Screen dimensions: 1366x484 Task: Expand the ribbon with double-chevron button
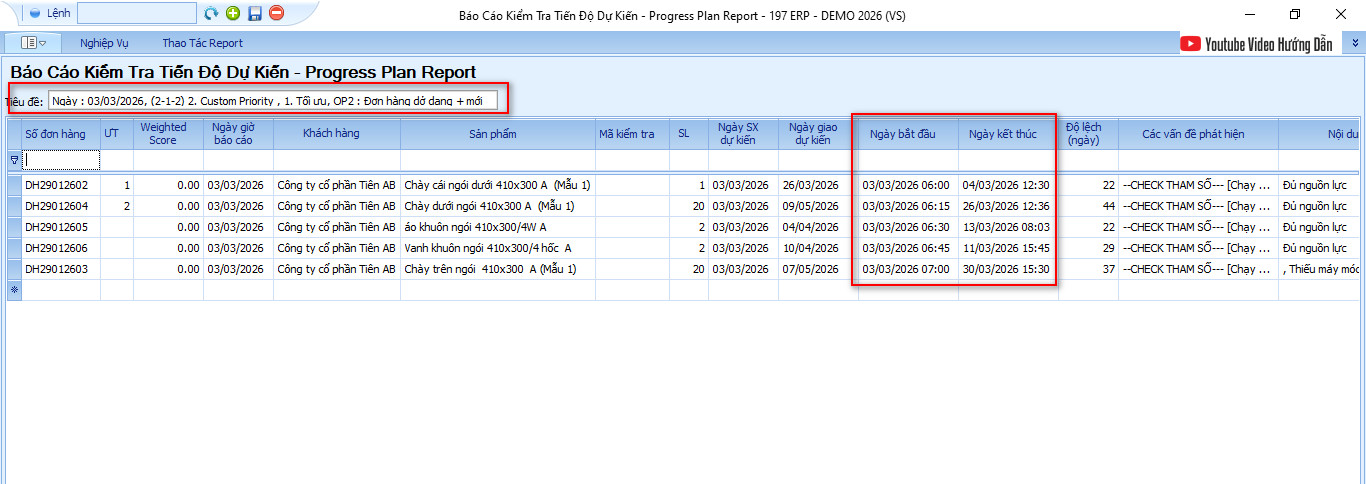1355,43
